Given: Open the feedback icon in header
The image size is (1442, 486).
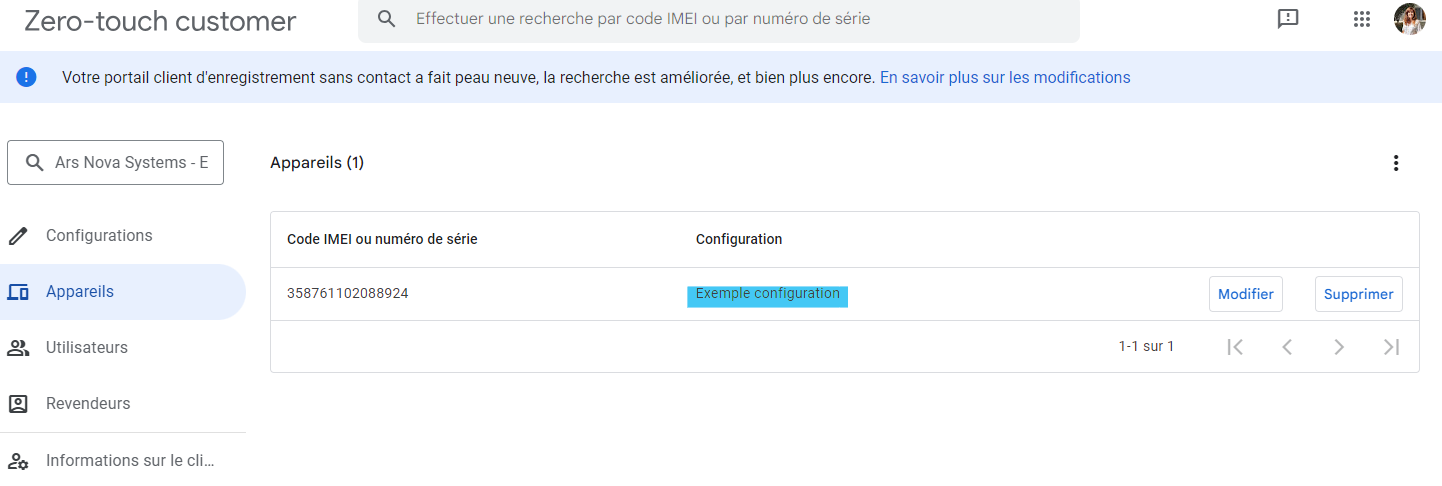Looking at the screenshot, I should pyautogui.click(x=1288, y=19).
